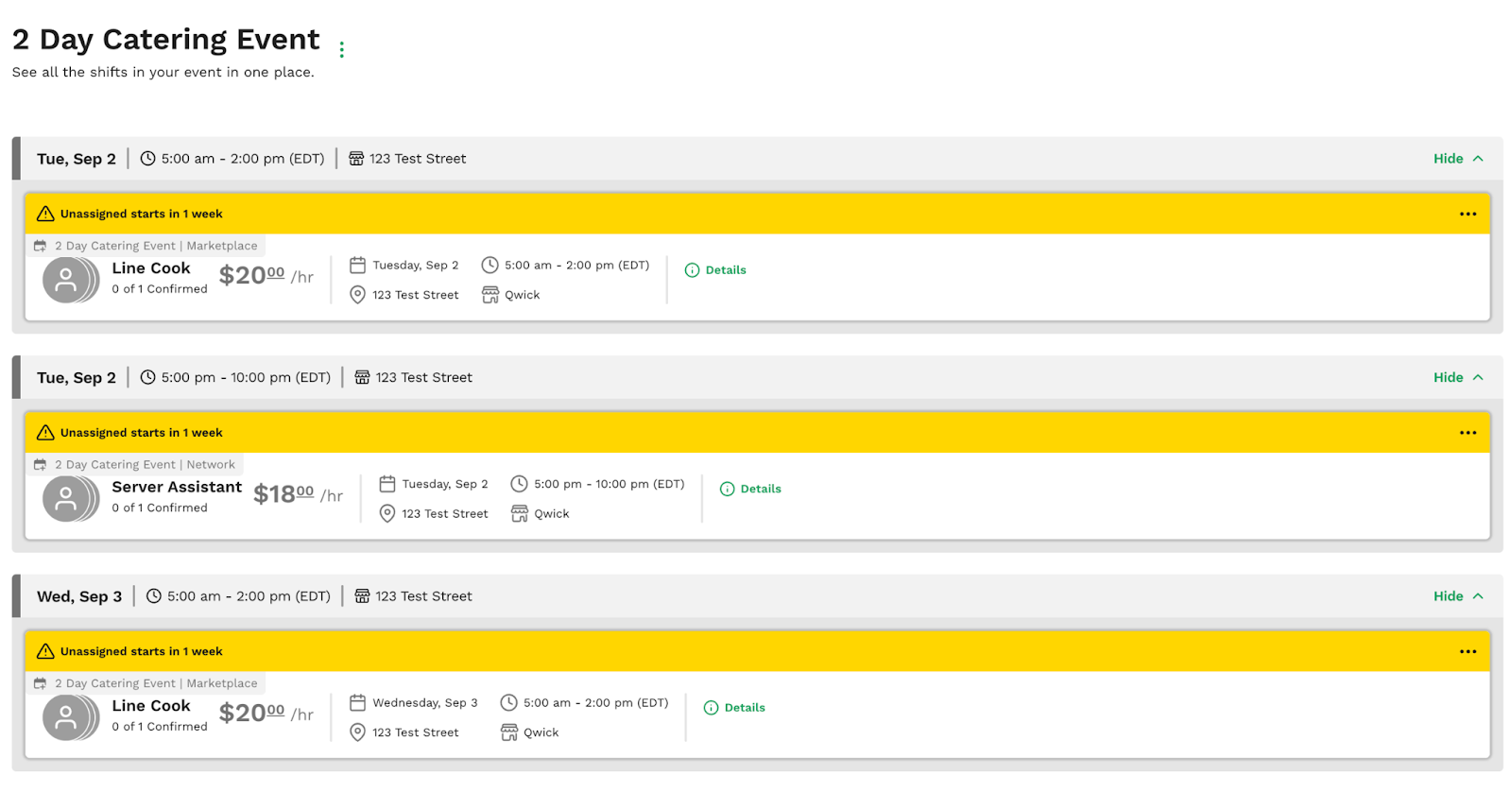Click clock icon in Wed Sep 3 header
This screenshot has width=1512, height=792.
pos(154,596)
